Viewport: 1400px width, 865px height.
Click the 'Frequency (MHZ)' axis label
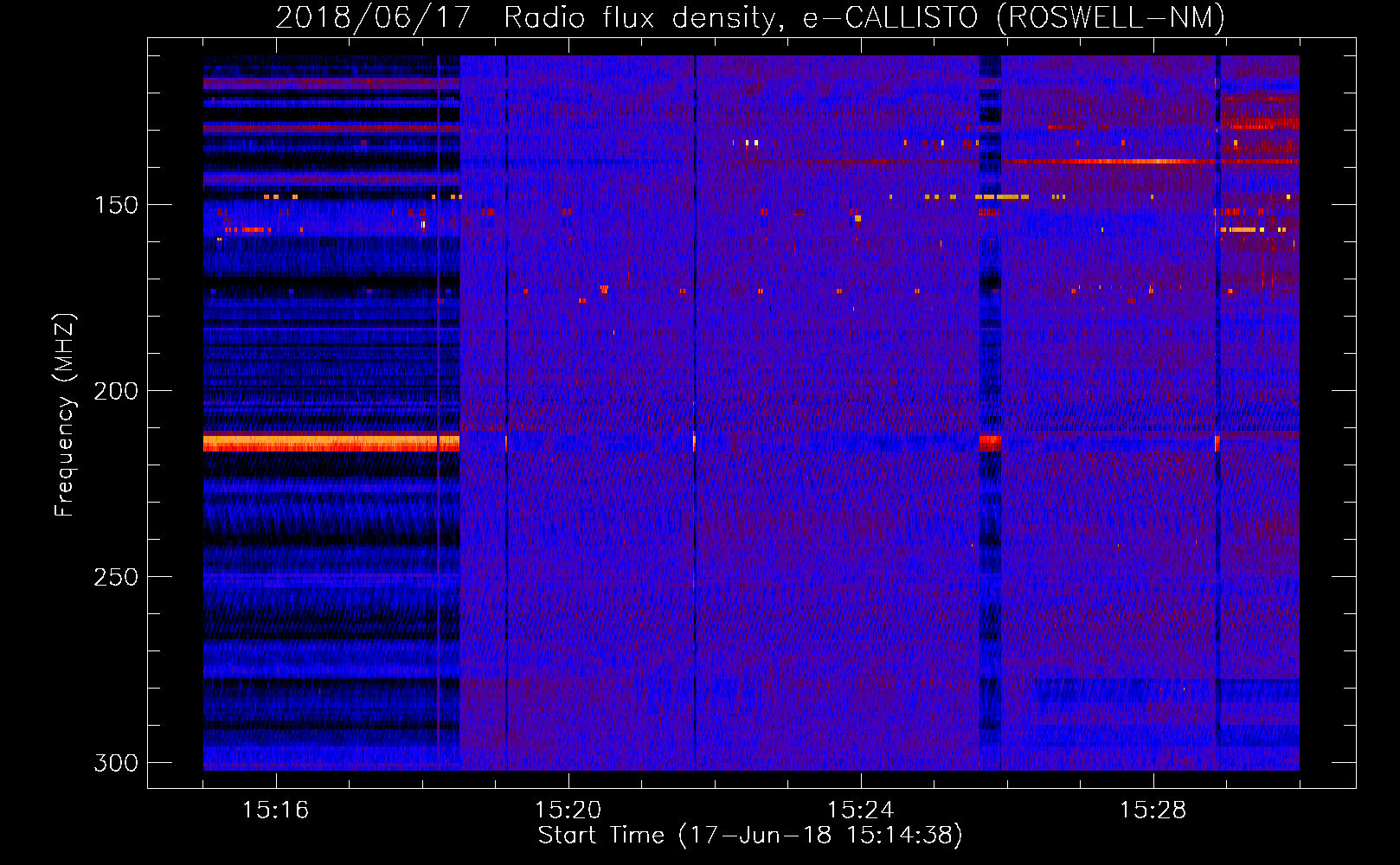pyautogui.click(x=64, y=415)
